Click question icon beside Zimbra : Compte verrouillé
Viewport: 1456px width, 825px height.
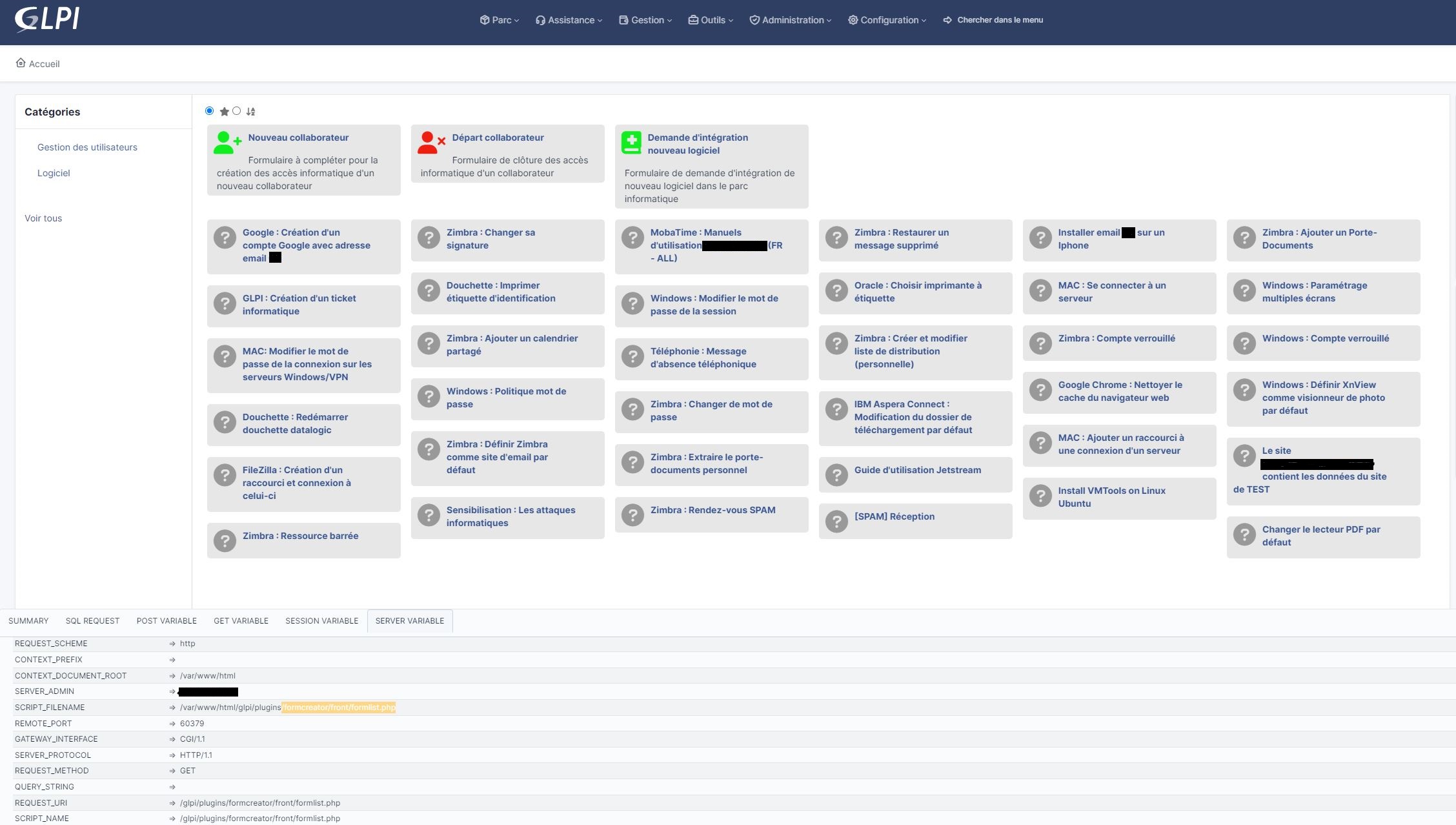1040,343
